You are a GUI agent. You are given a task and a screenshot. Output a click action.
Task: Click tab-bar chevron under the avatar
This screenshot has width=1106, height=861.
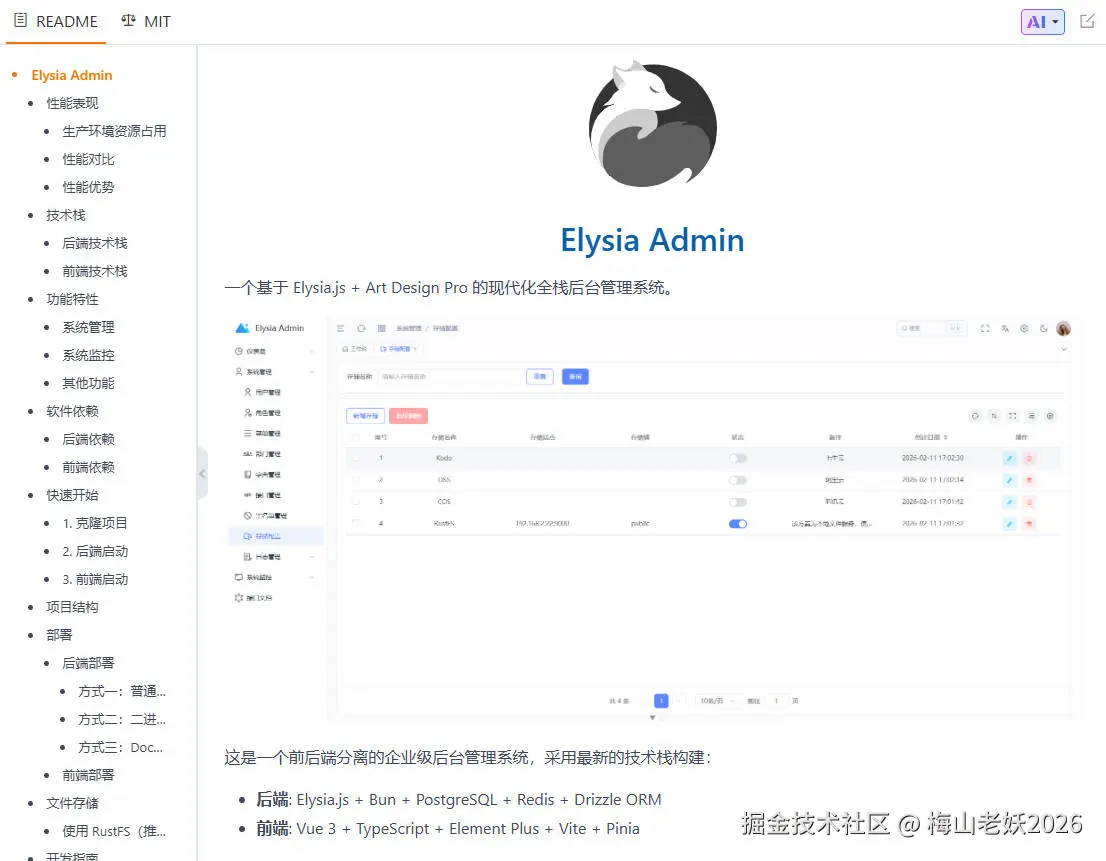click(x=1064, y=349)
